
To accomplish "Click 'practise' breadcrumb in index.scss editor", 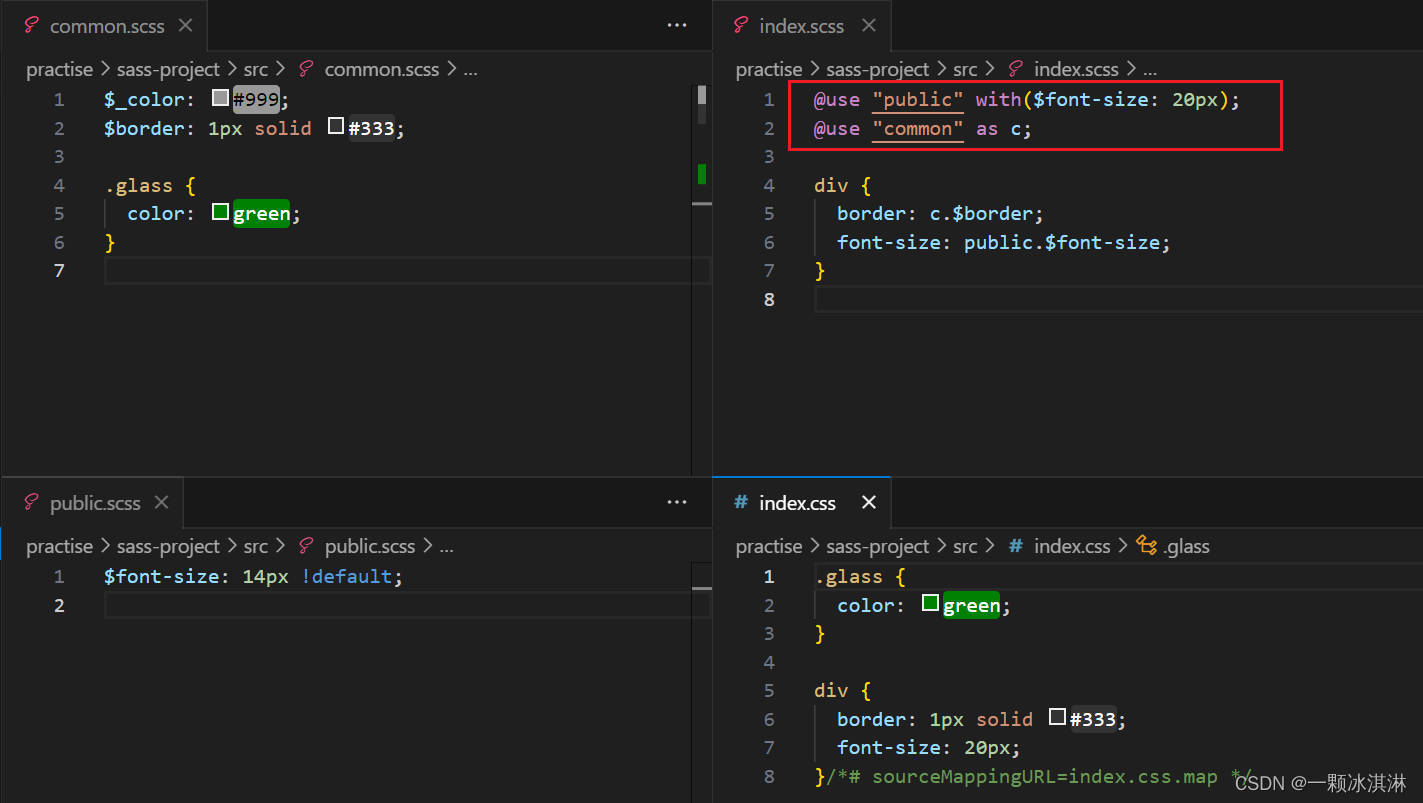I will (x=769, y=70).
